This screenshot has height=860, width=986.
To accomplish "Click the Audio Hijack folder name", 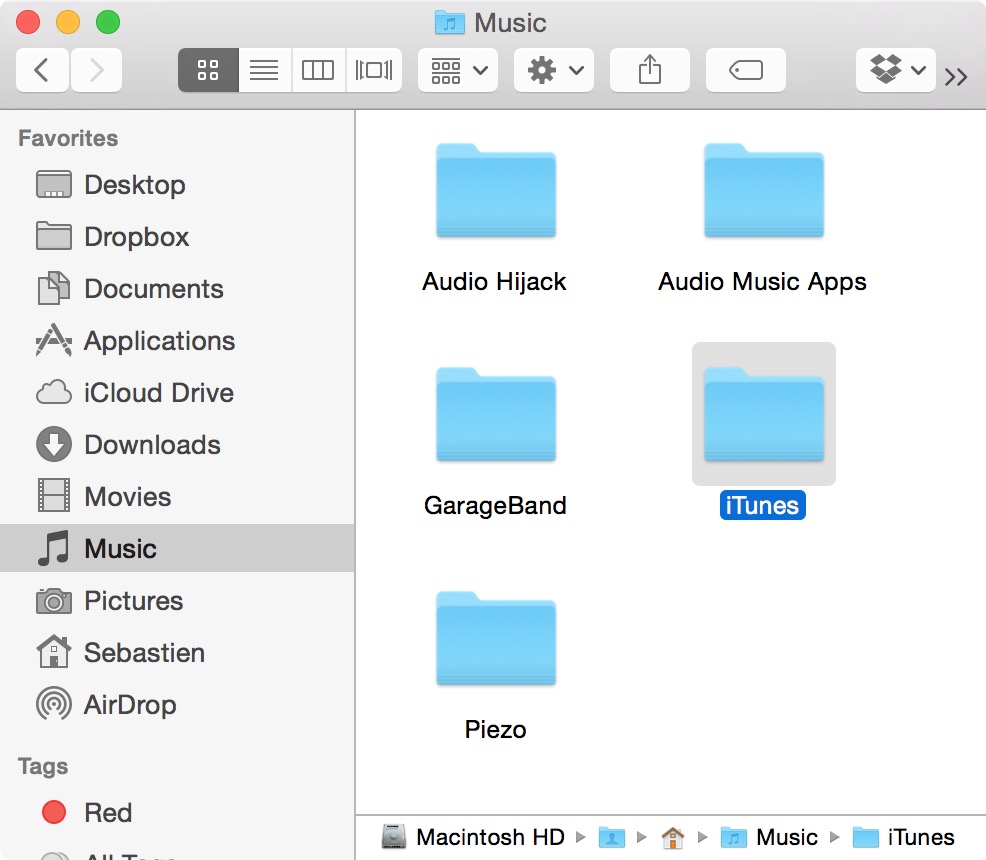I will coord(494,282).
